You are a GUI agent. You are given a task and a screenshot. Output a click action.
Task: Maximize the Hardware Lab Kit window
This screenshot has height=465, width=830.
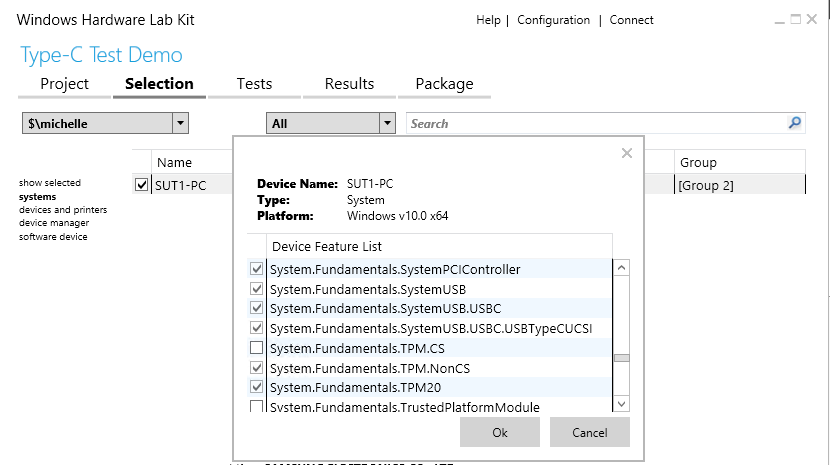pos(795,20)
